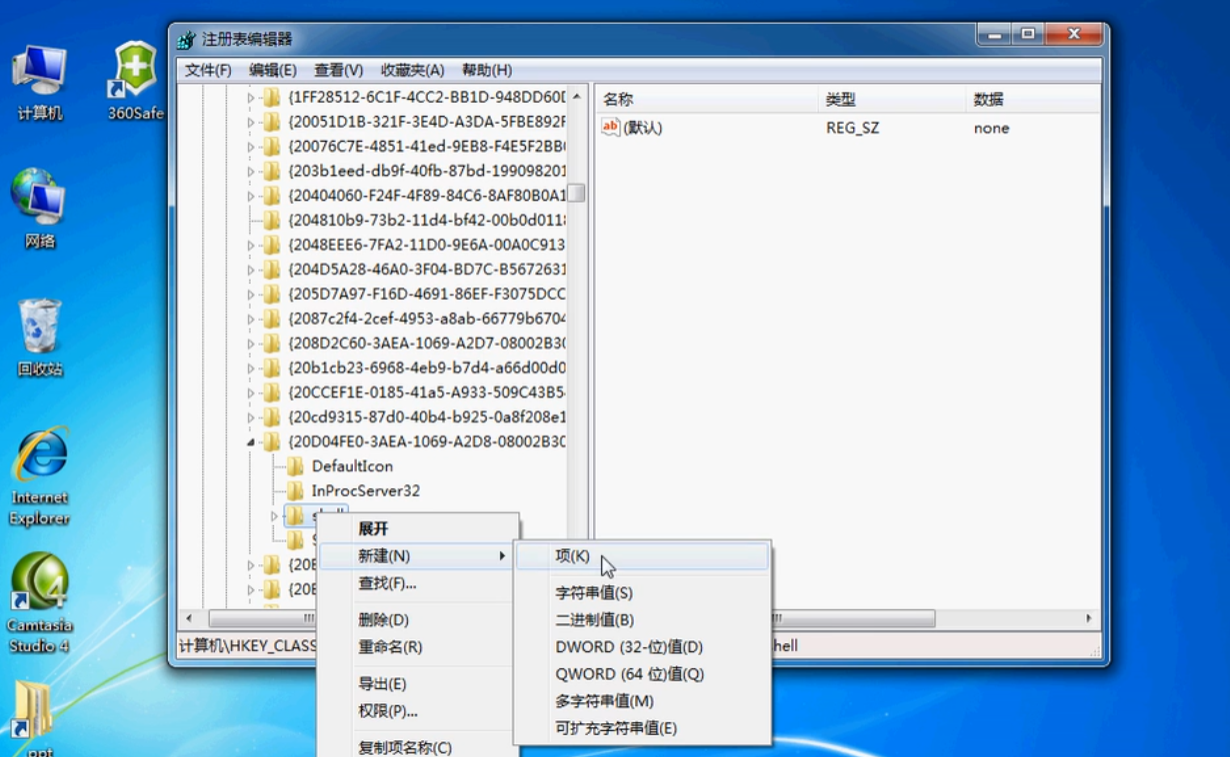Click folder icon of {20D04FE0-3AEA-1069 key

click(271, 442)
